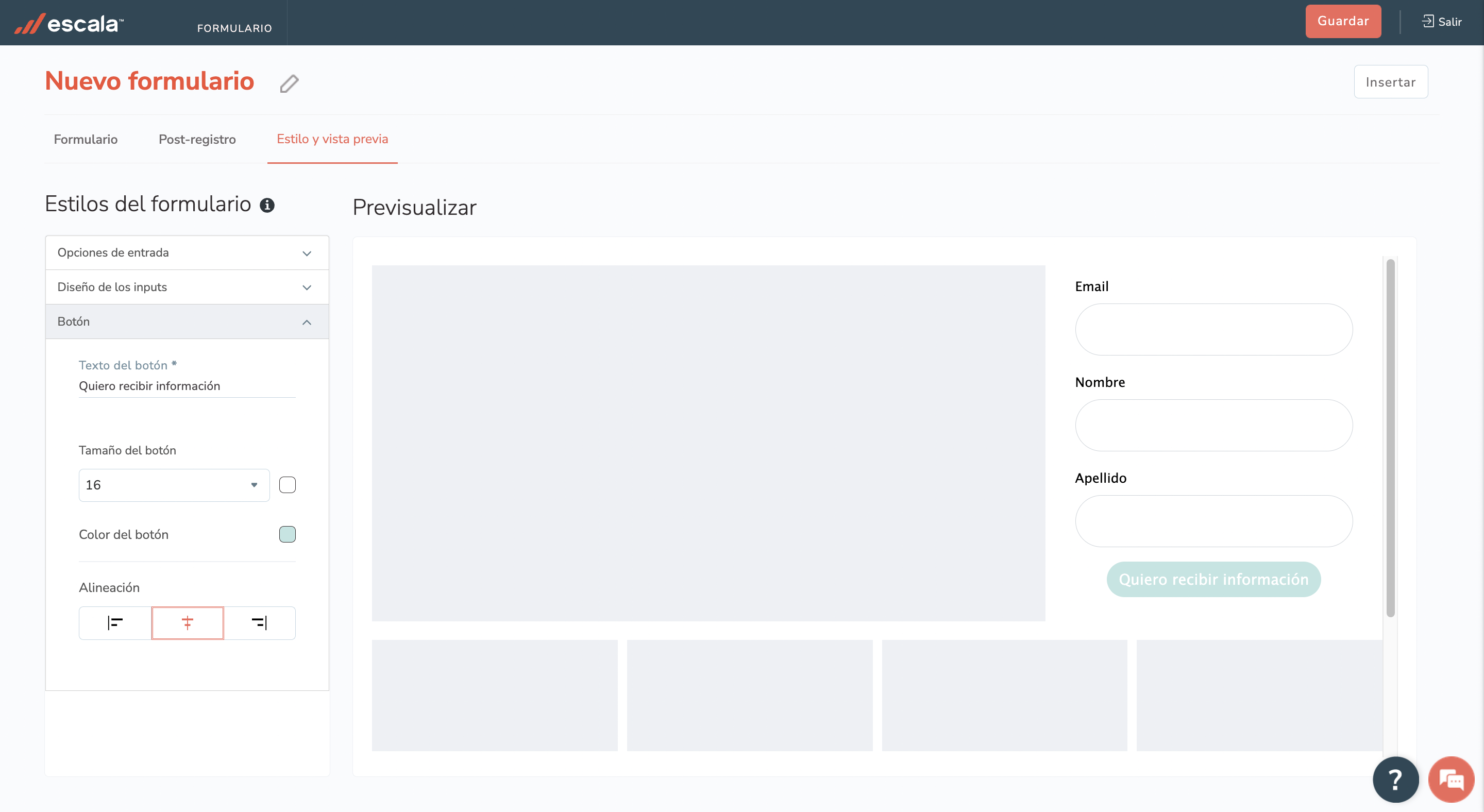Click the preview panel scrollbar

coord(1390,437)
